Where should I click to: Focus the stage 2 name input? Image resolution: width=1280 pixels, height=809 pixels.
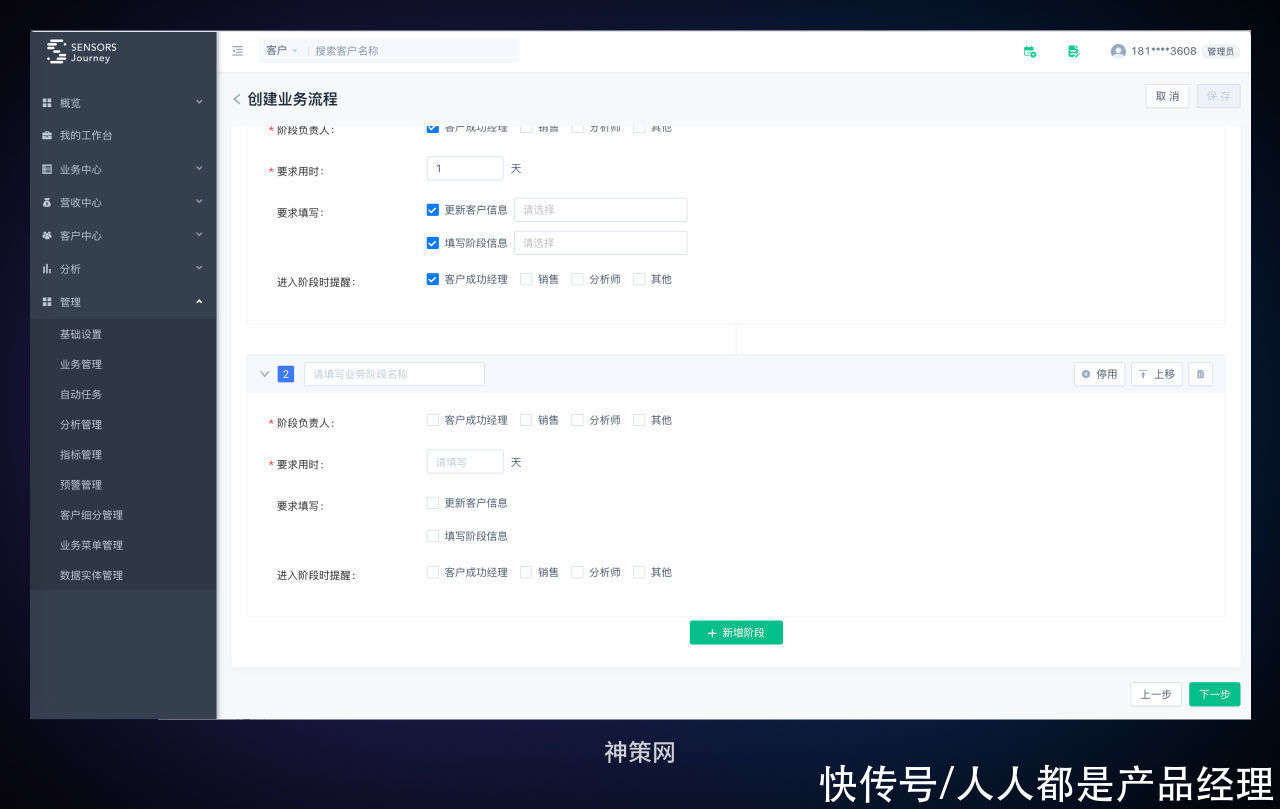click(x=394, y=374)
